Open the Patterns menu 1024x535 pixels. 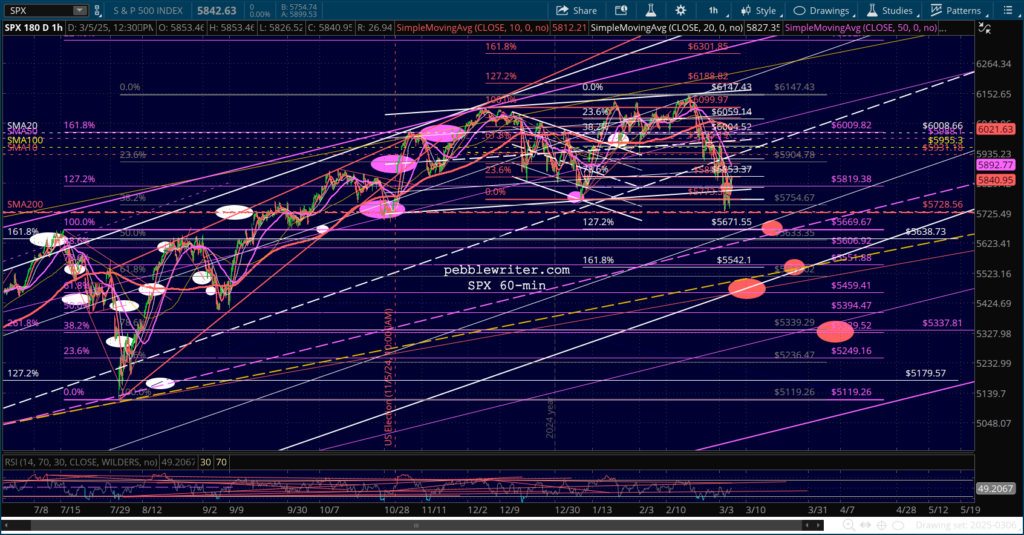[957, 10]
